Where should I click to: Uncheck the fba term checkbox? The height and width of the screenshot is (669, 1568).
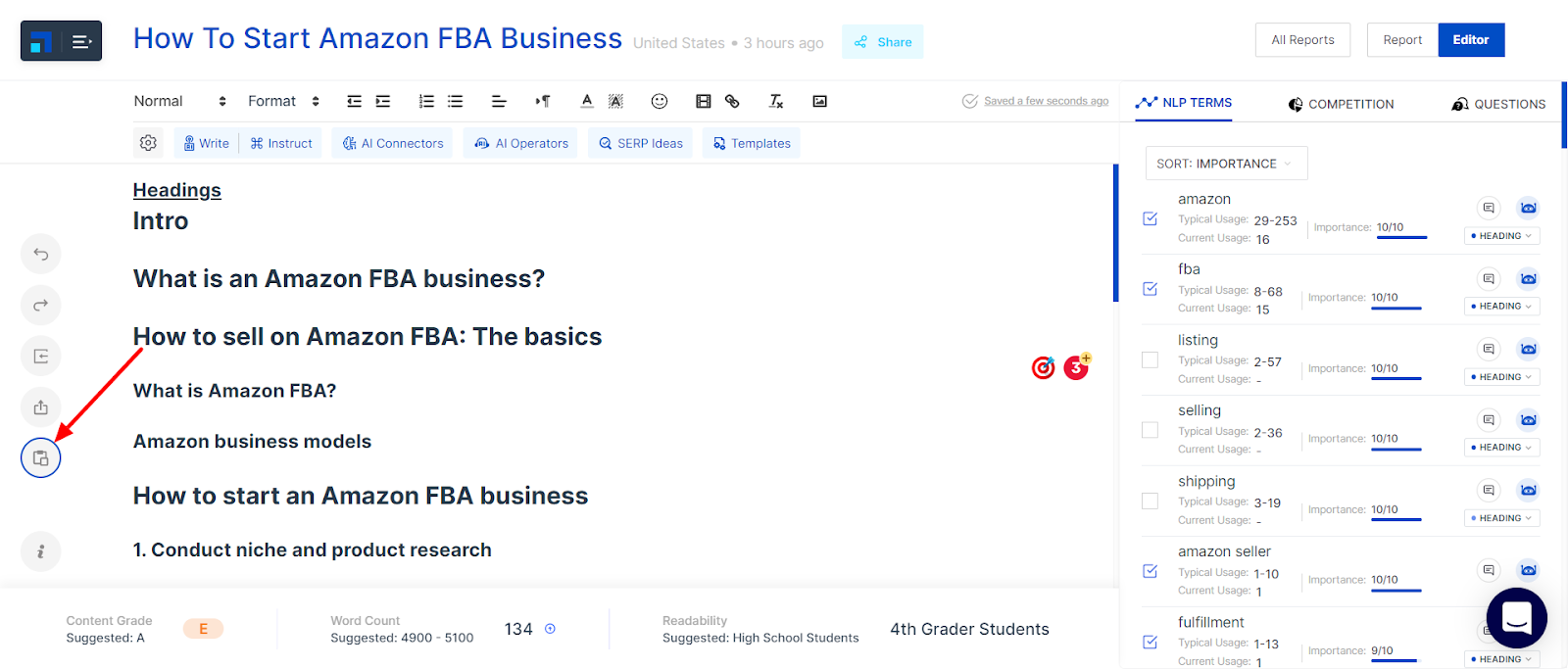point(1151,289)
